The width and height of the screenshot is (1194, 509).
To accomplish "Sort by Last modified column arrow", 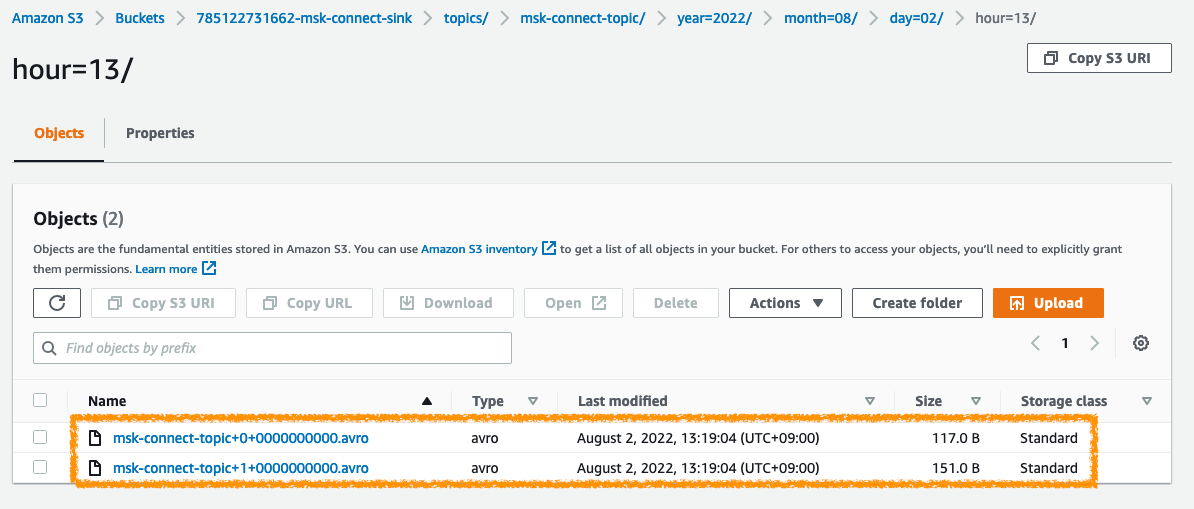I will pyautogui.click(x=870, y=401).
